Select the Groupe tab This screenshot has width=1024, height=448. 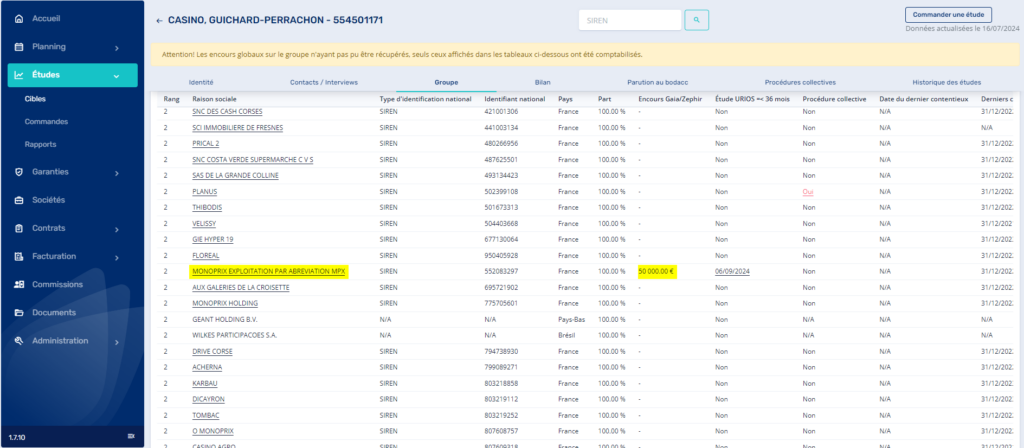[446, 82]
